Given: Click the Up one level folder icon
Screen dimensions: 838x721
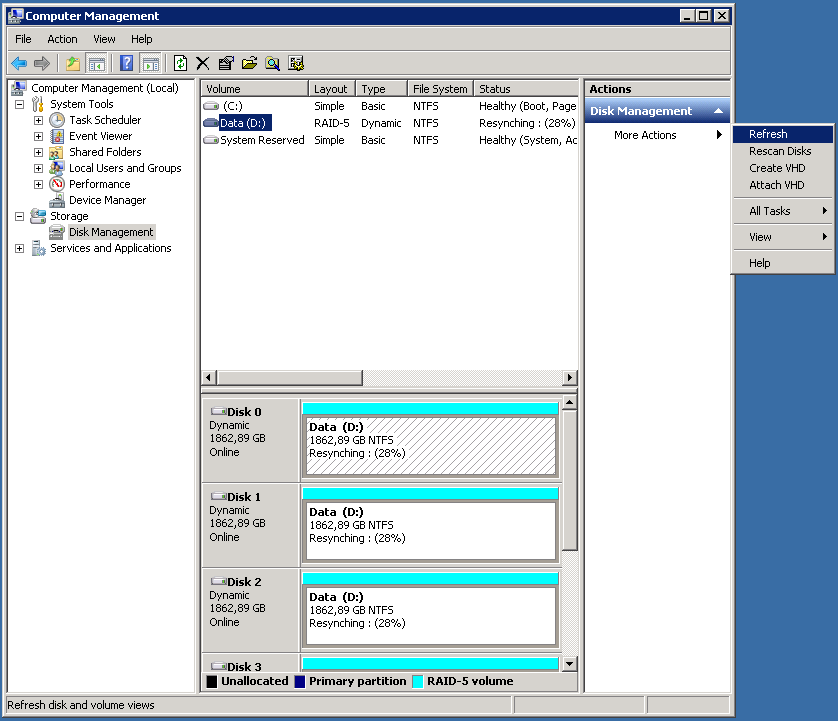Looking at the screenshot, I should point(73,63).
